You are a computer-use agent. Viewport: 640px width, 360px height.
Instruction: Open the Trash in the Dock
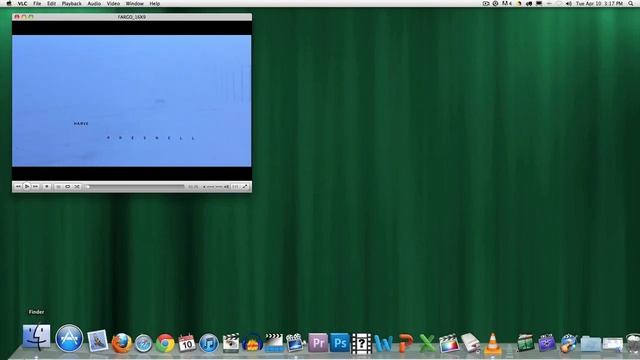pyautogui.click(x=632, y=343)
